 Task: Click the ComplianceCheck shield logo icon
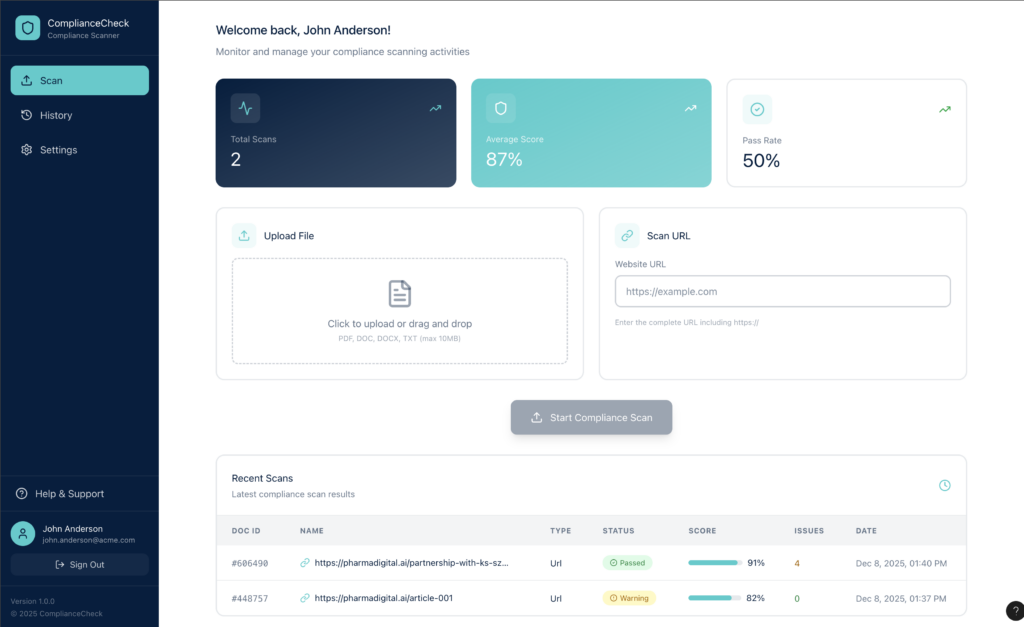pyautogui.click(x=27, y=28)
